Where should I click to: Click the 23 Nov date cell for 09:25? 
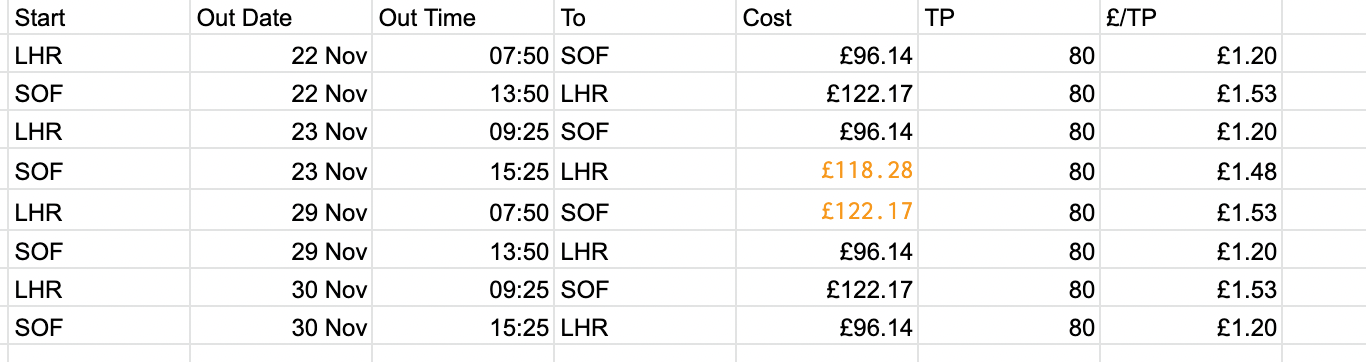(281, 133)
